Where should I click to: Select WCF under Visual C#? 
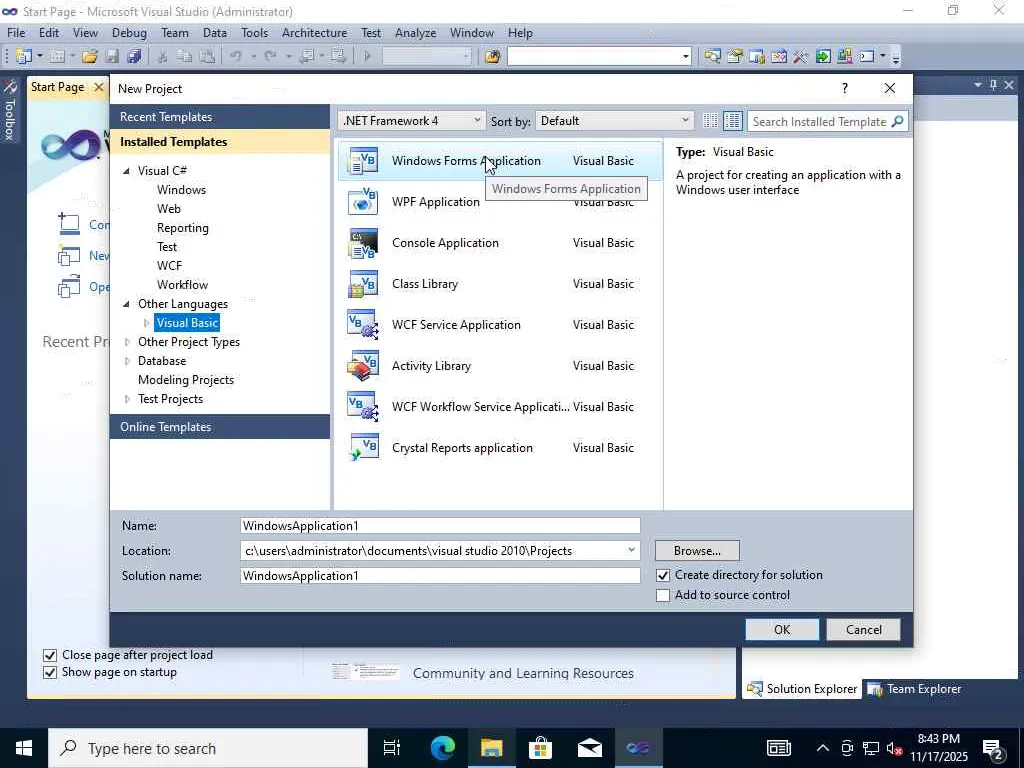tap(169, 266)
